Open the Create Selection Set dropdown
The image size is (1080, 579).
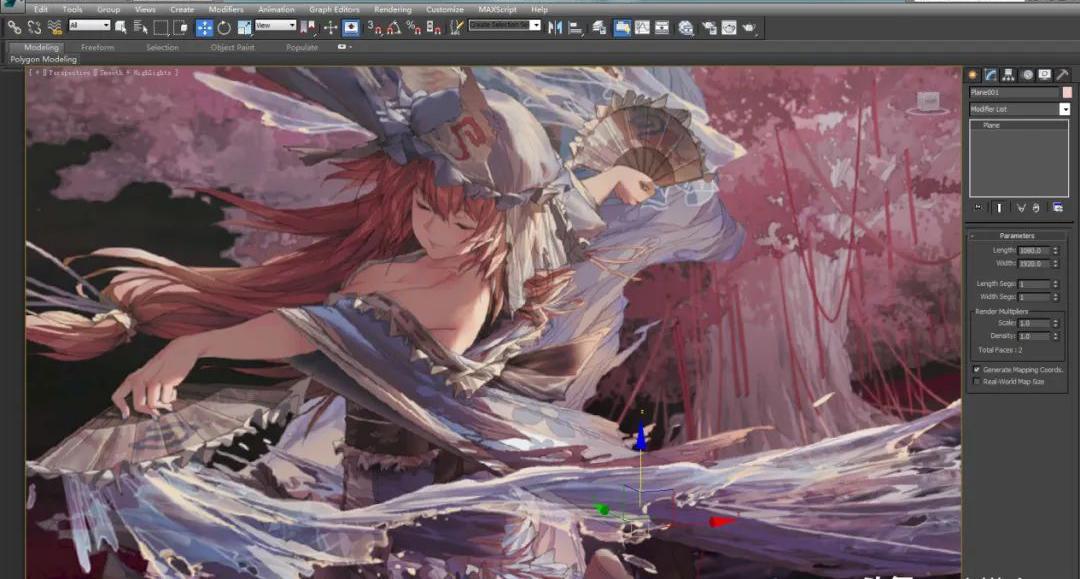tap(505, 25)
